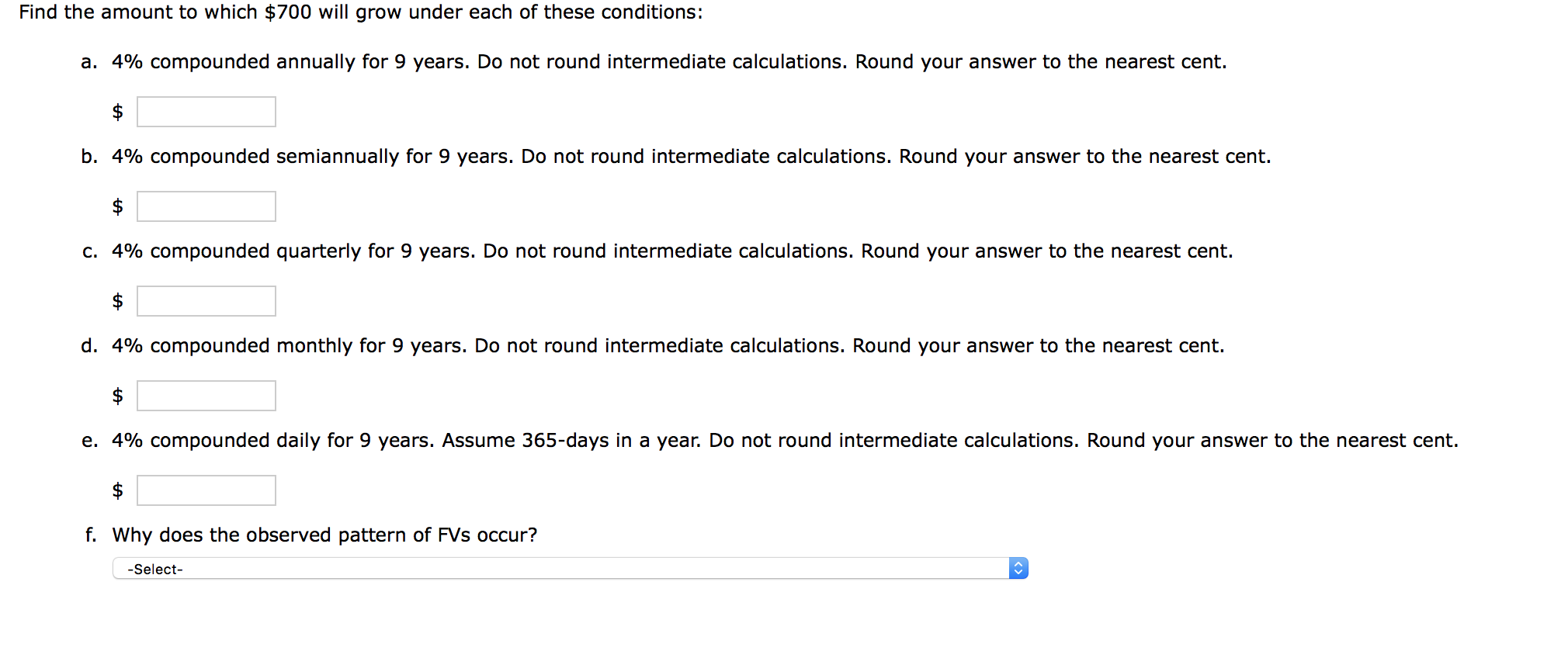The image size is (1568, 658).
Task: Click the answer input box for part e
Action: 205,490
